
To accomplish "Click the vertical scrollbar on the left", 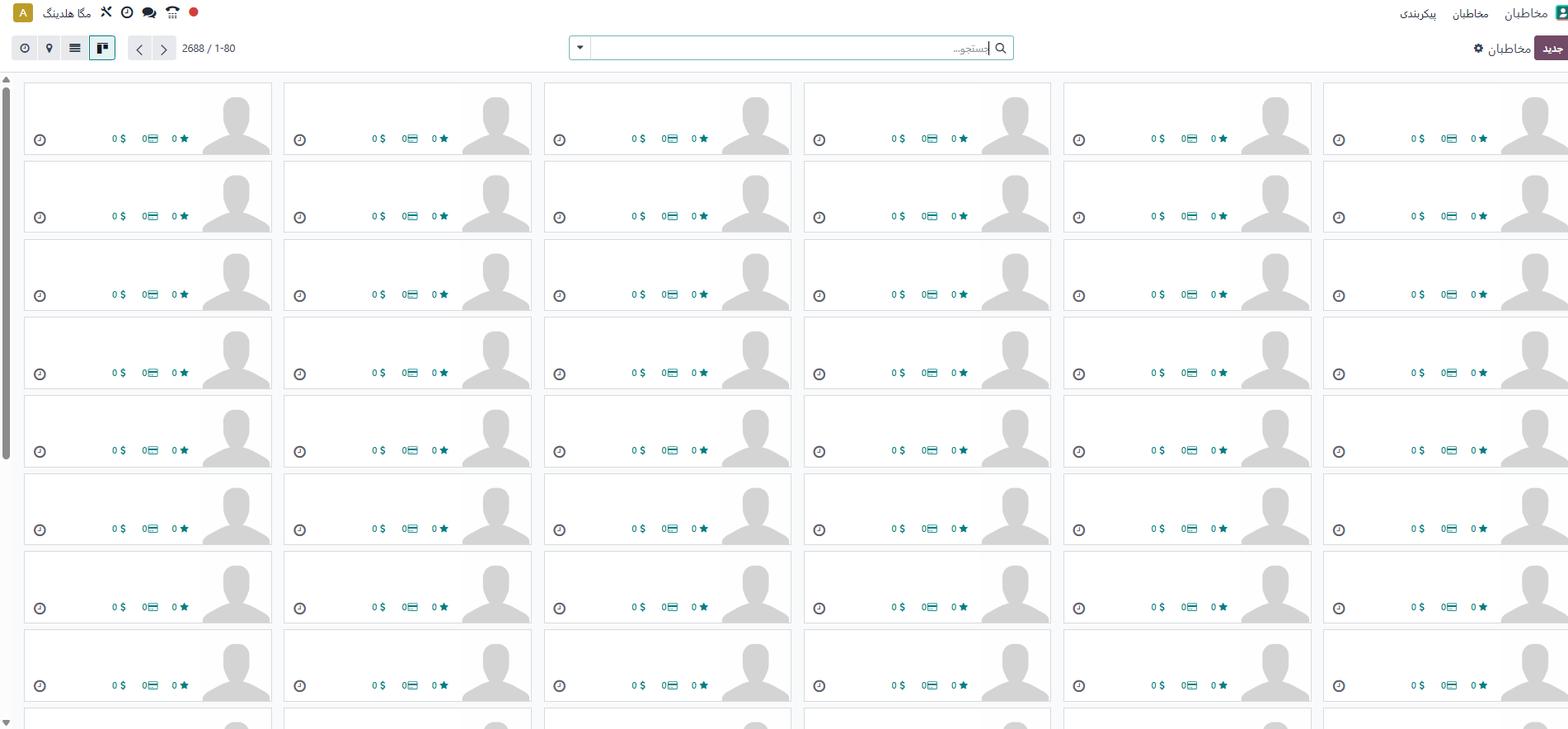I will click(6, 272).
